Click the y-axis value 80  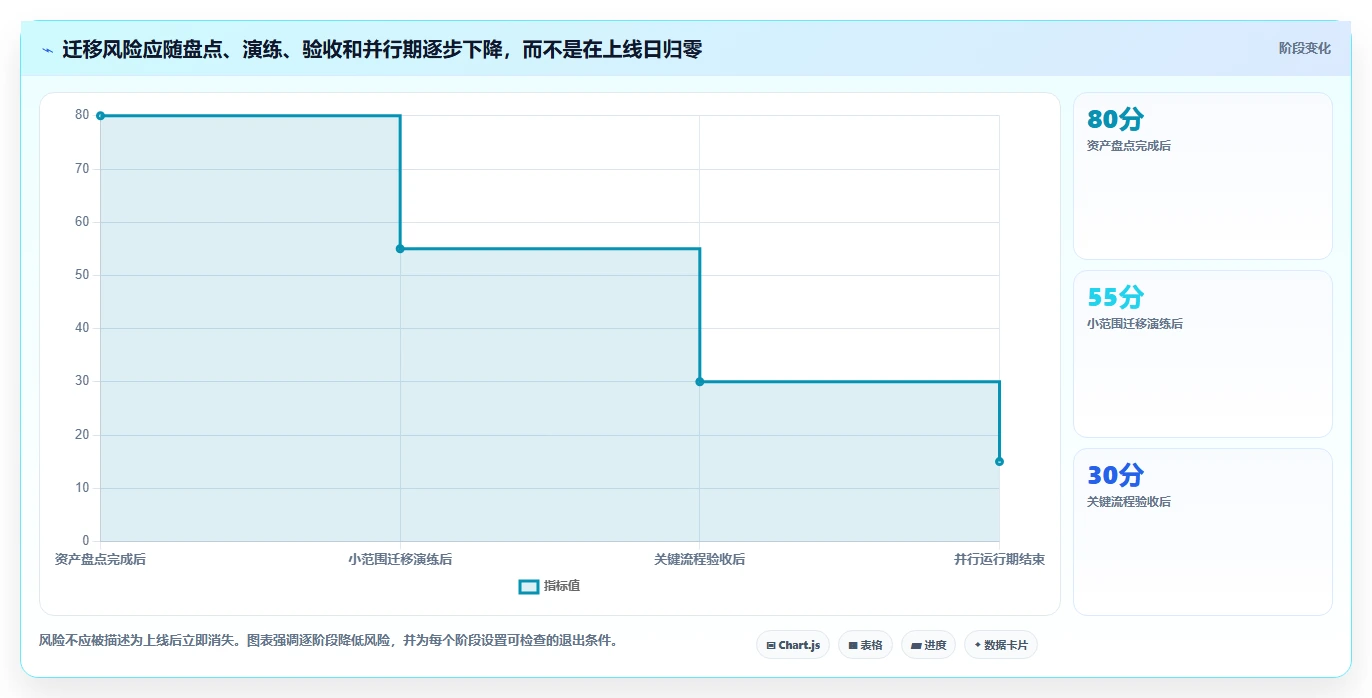[x=82, y=115]
